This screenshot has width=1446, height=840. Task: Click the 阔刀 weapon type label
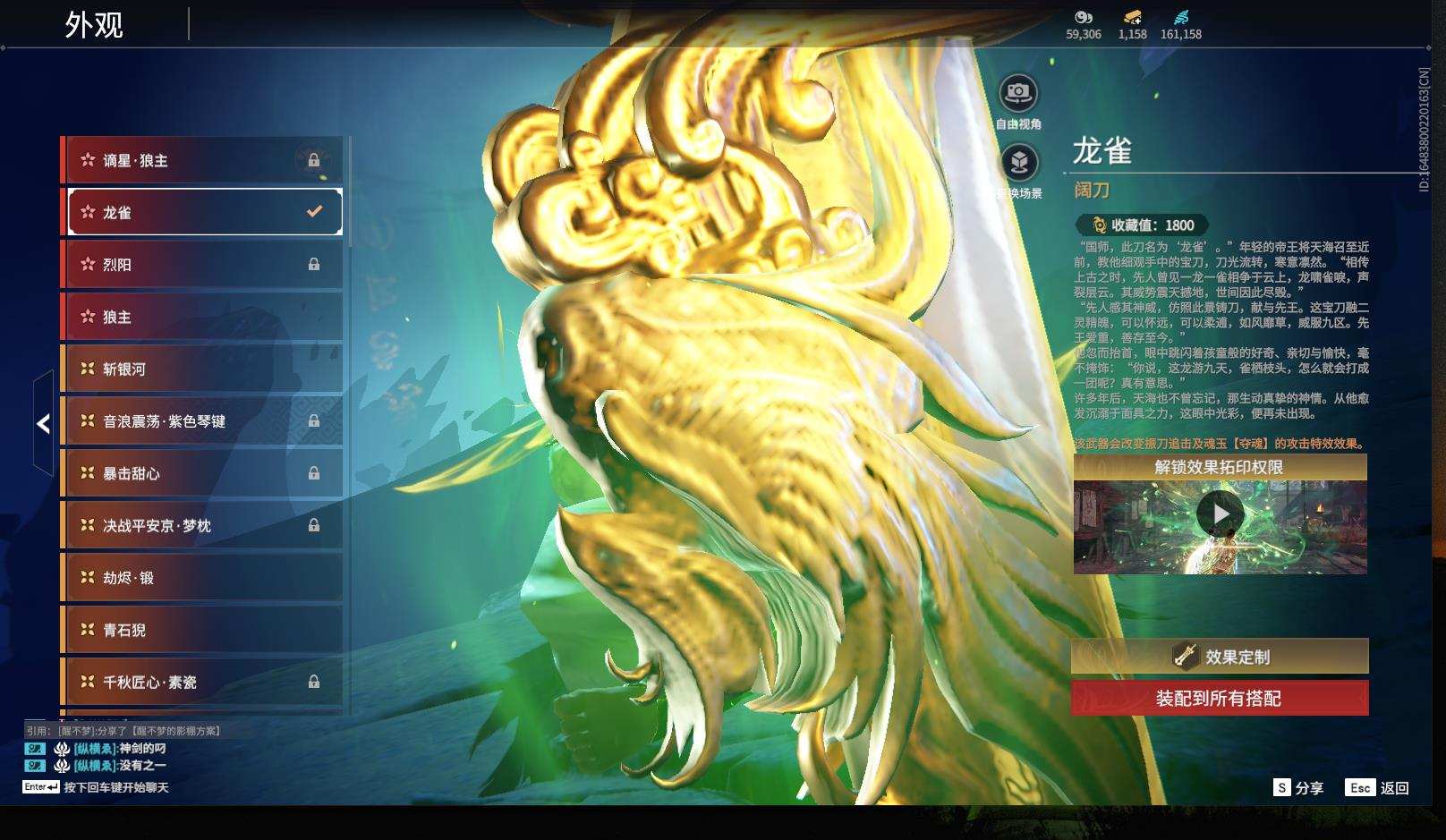point(1092,190)
